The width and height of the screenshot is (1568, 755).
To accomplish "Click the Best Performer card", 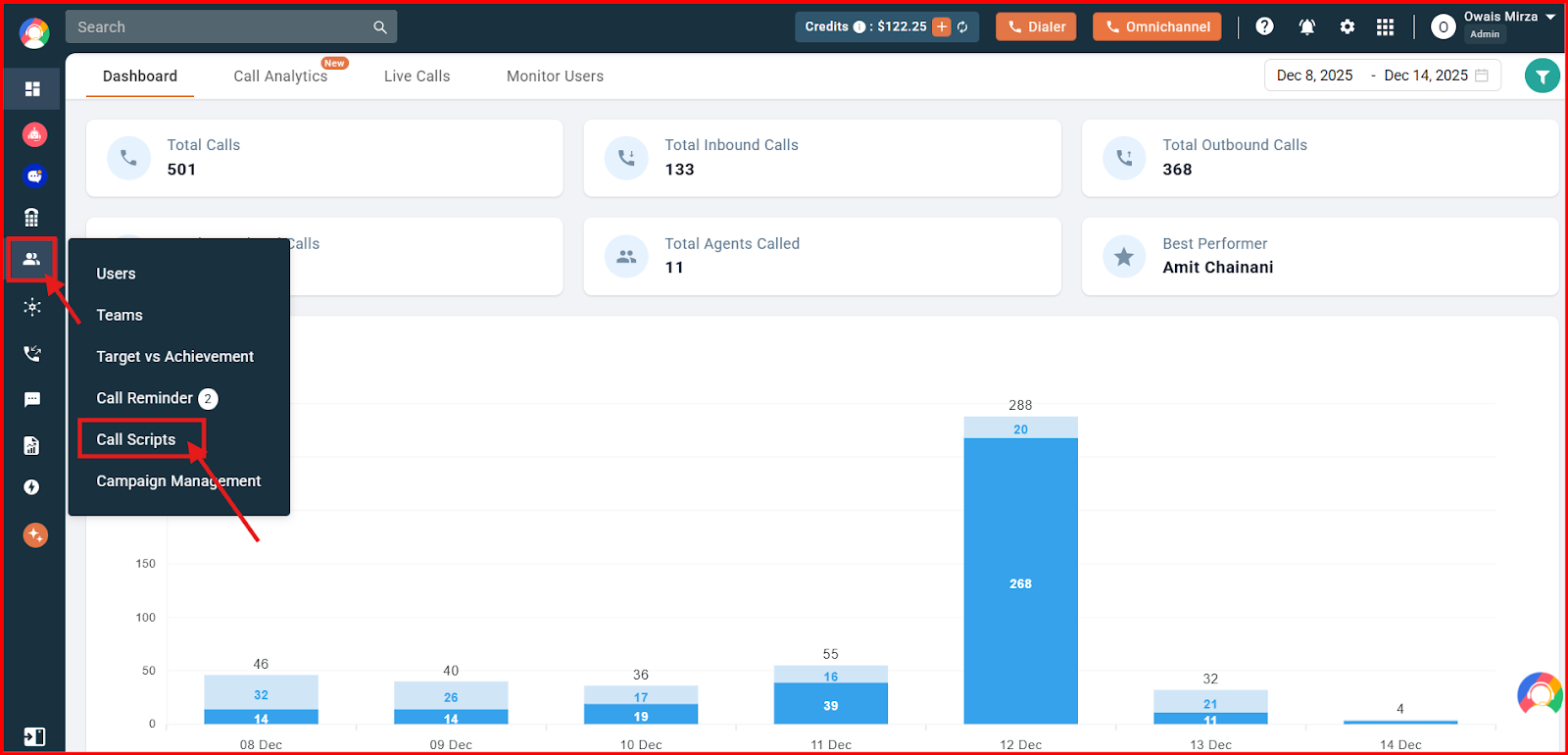I will pos(1320,256).
